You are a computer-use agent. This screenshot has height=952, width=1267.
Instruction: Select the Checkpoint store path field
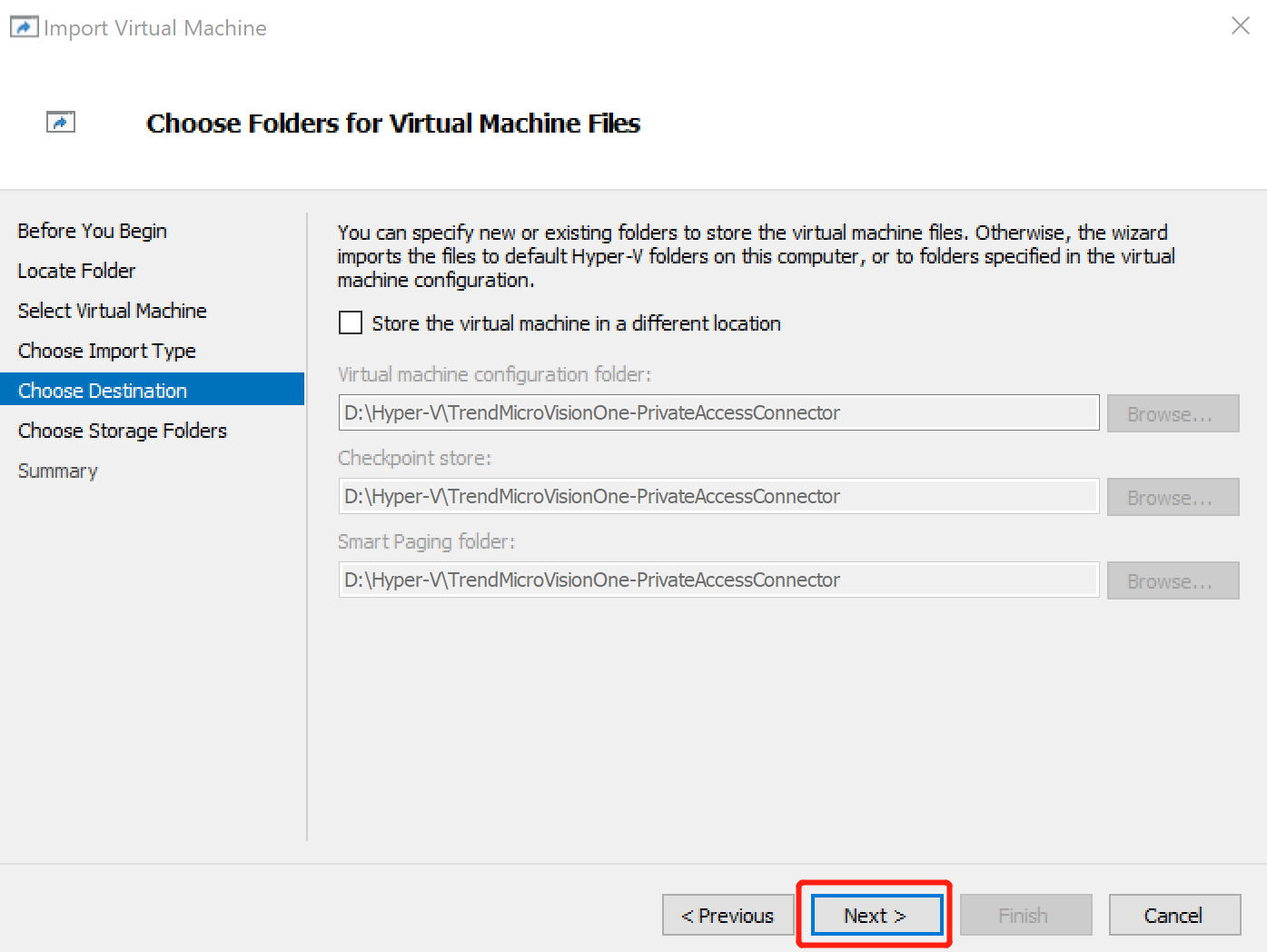pyautogui.click(x=718, y=496)
